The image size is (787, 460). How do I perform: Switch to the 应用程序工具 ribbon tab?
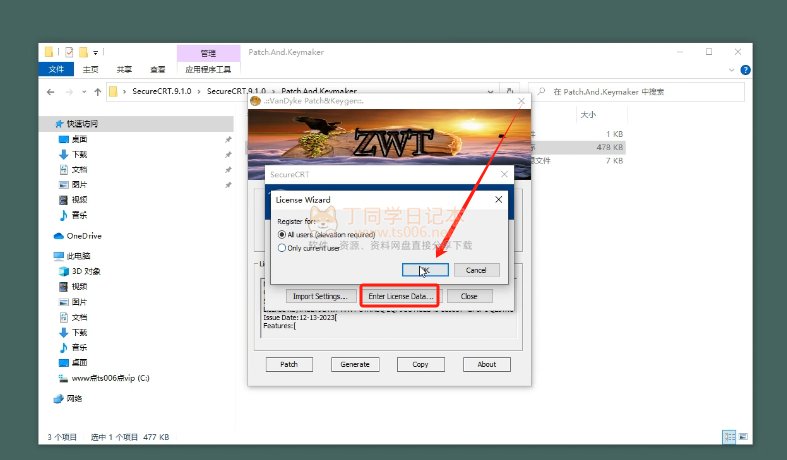pos(208,69)
